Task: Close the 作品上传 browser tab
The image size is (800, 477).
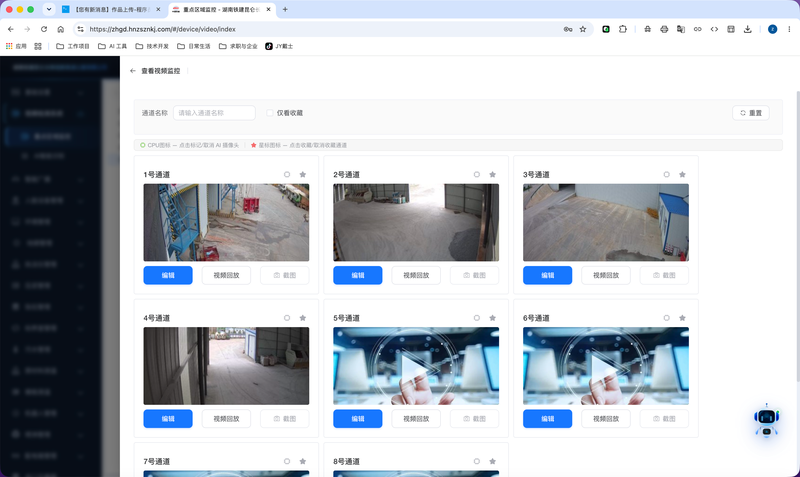Action: click(158, 9)
